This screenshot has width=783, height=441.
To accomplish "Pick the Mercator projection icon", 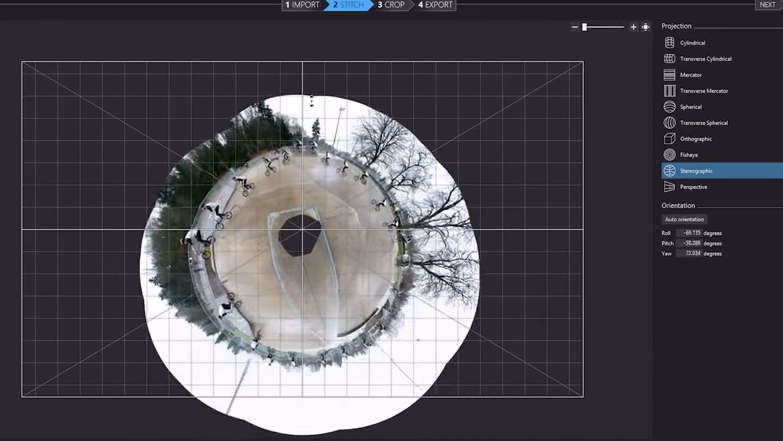I will coord(669,75).
